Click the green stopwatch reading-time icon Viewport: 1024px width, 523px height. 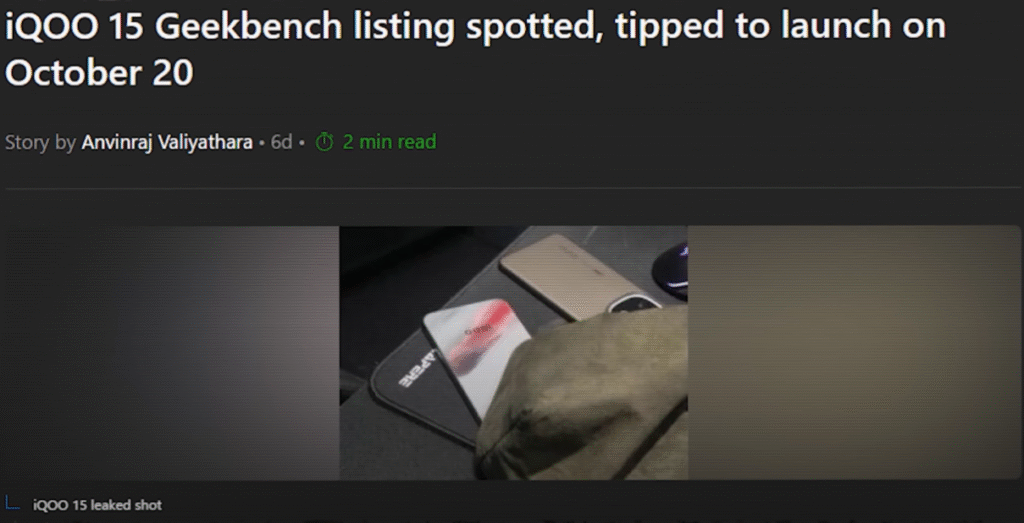325,142
